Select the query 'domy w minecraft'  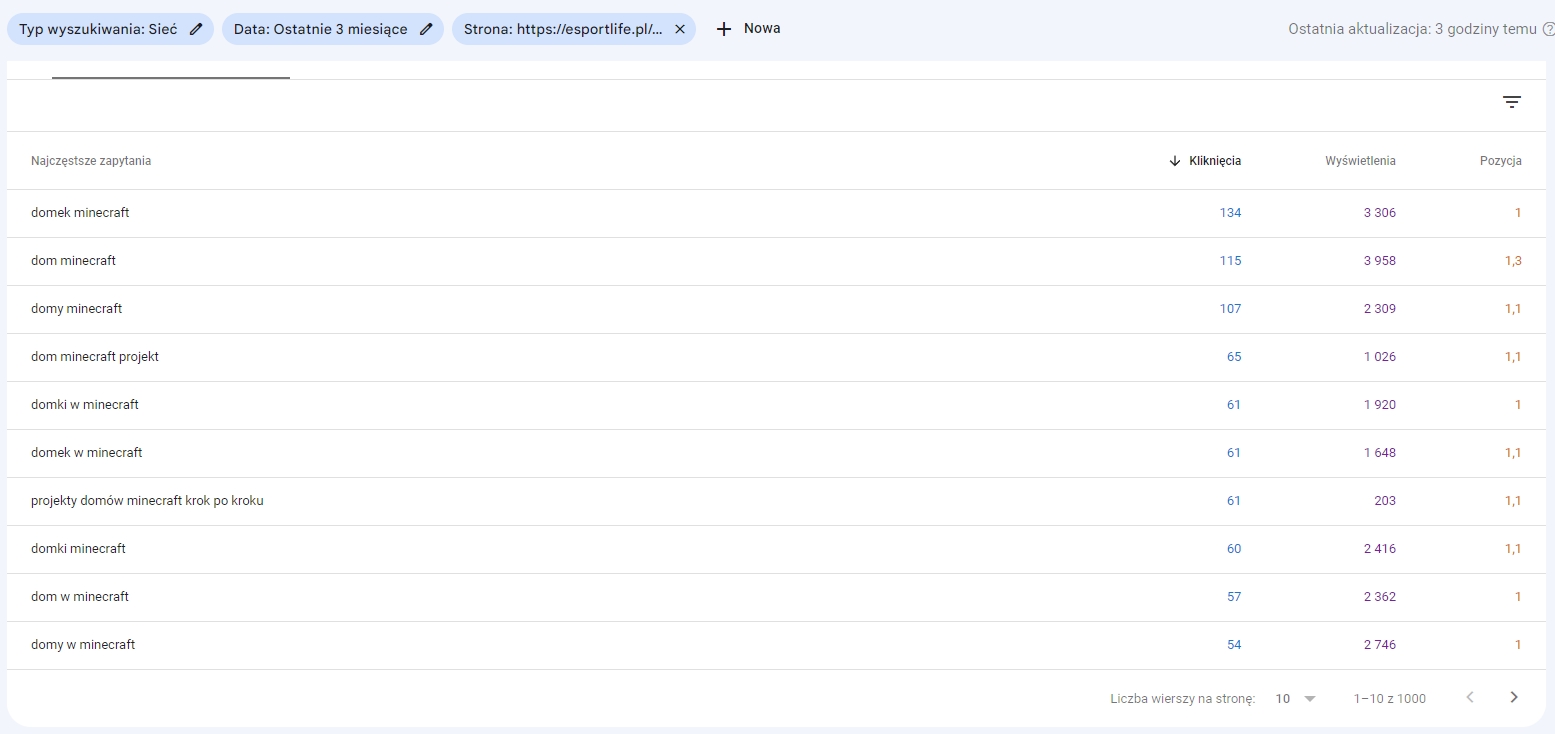pos(83,645)
